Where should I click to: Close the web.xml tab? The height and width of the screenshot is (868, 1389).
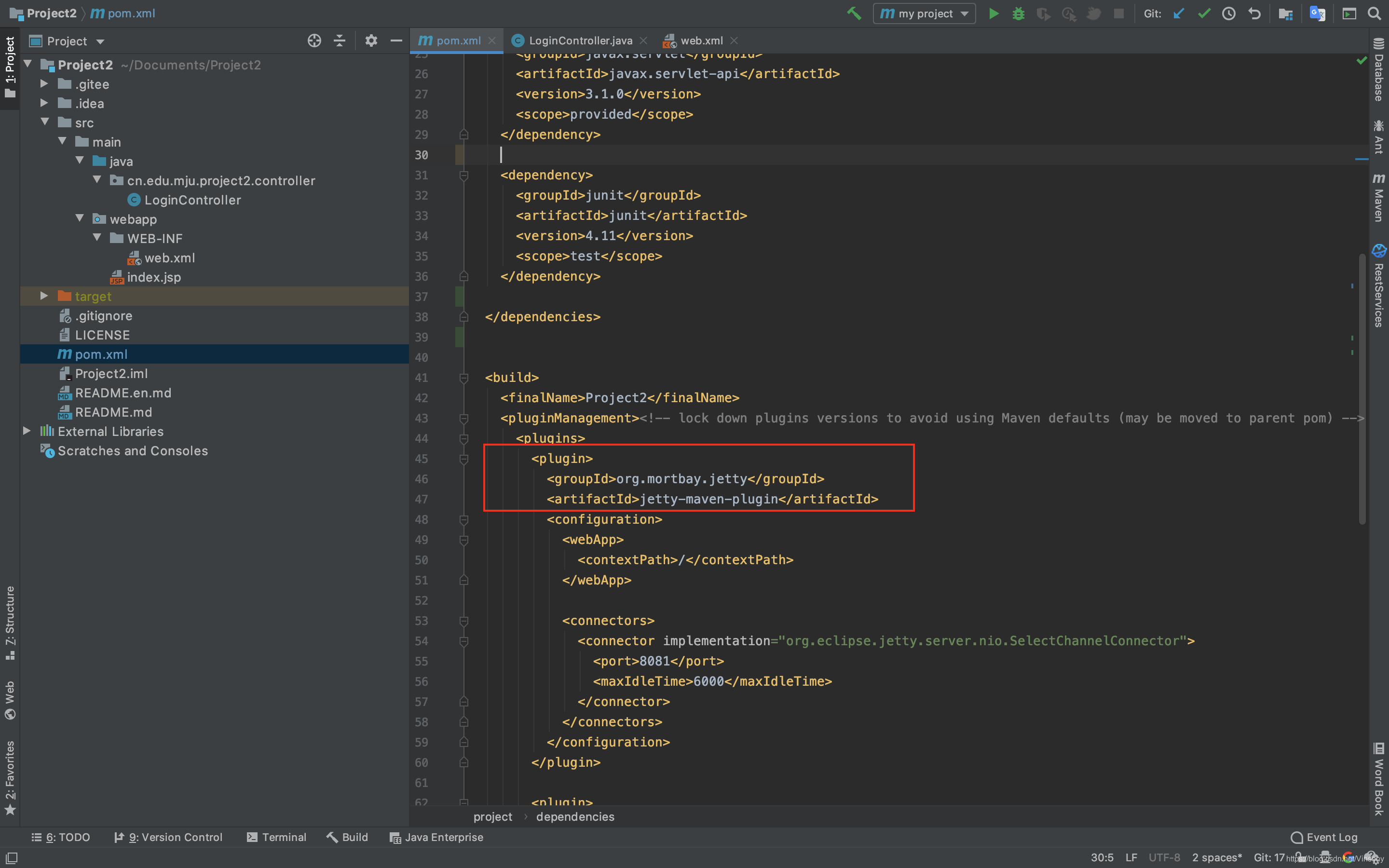click(x=734, y=41)
